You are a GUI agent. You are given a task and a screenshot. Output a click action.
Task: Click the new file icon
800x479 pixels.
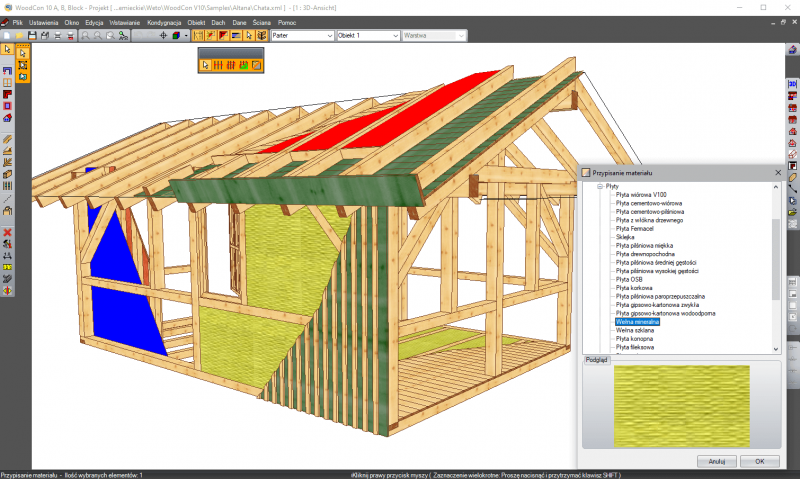8,36
